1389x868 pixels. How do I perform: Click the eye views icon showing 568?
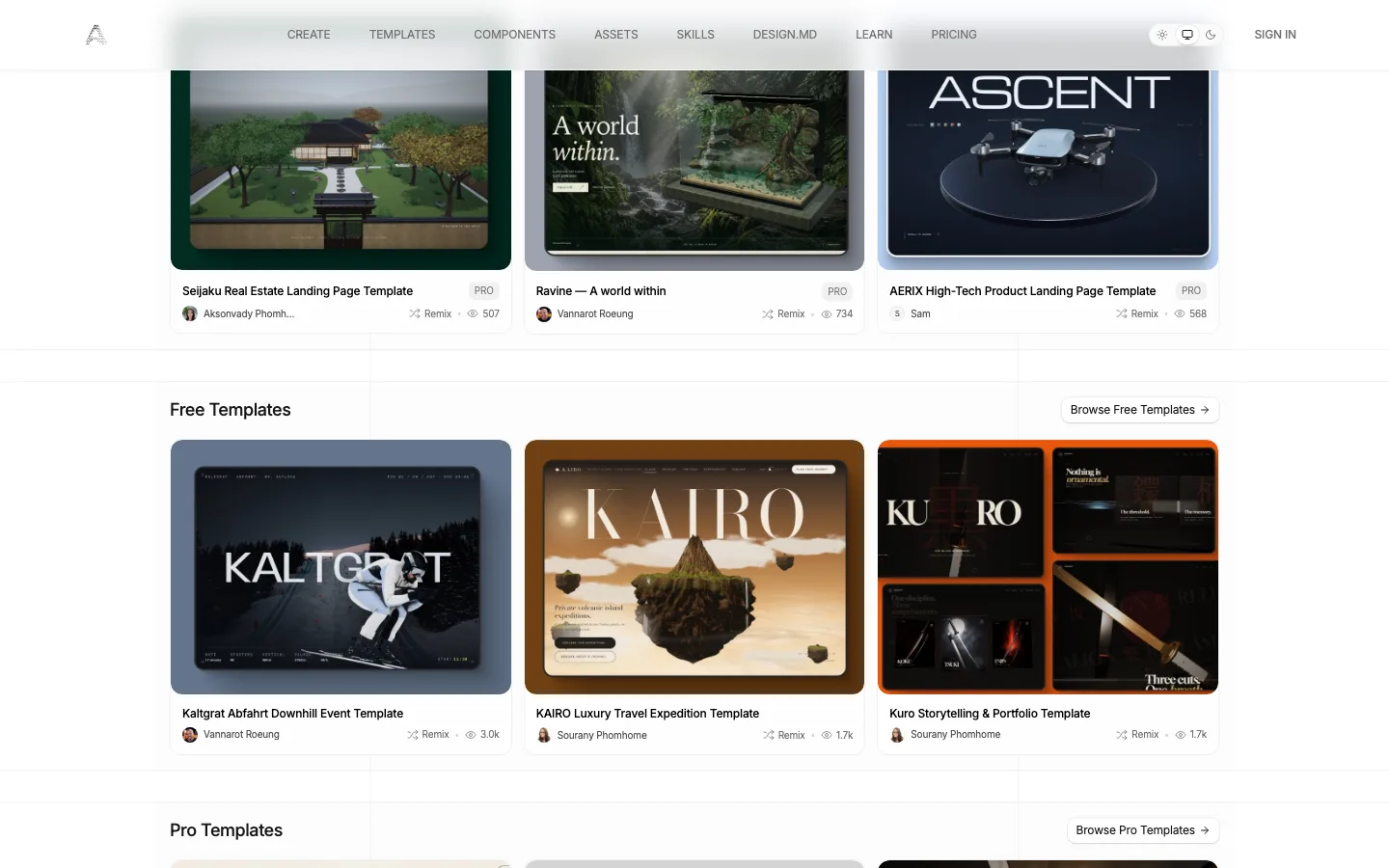click(1180, 314)
